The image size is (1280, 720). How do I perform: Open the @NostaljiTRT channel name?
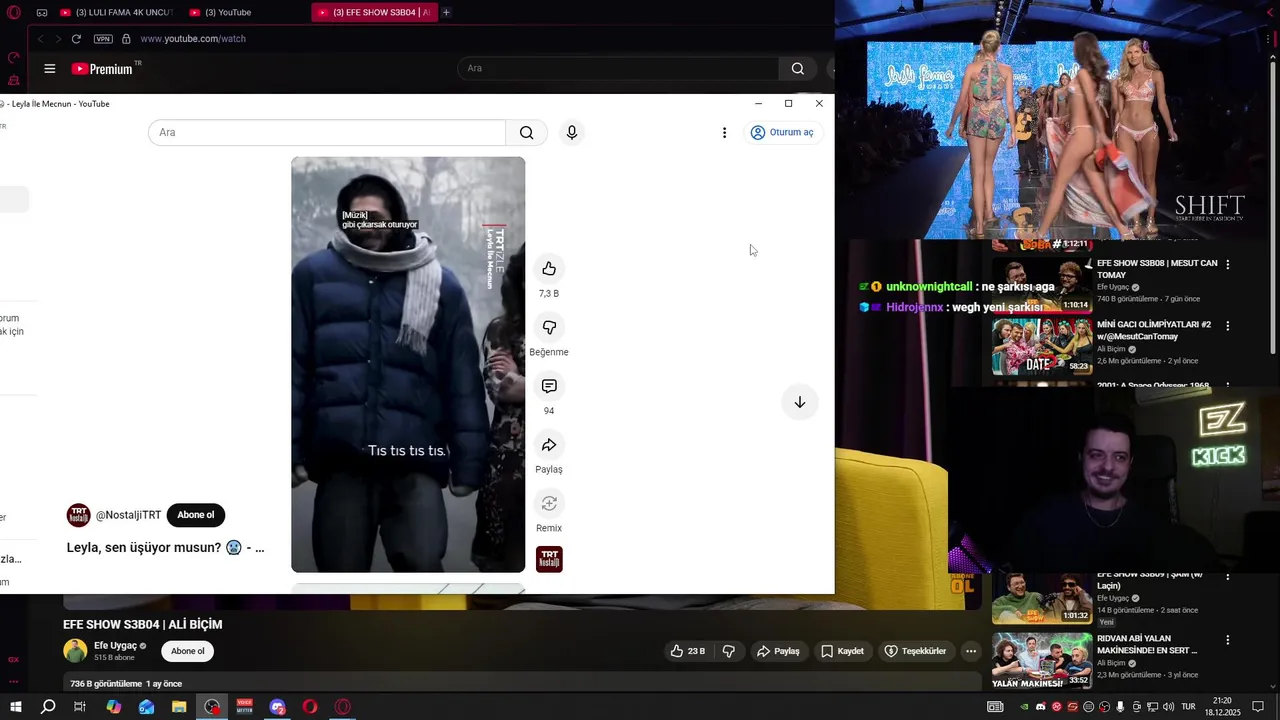128,515
